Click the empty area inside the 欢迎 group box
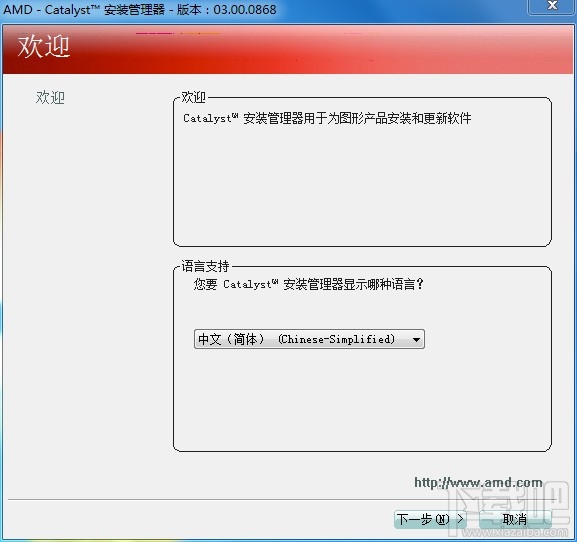This screenshot has height=542, width=577. pyautogui.click(x=362, y=184)
